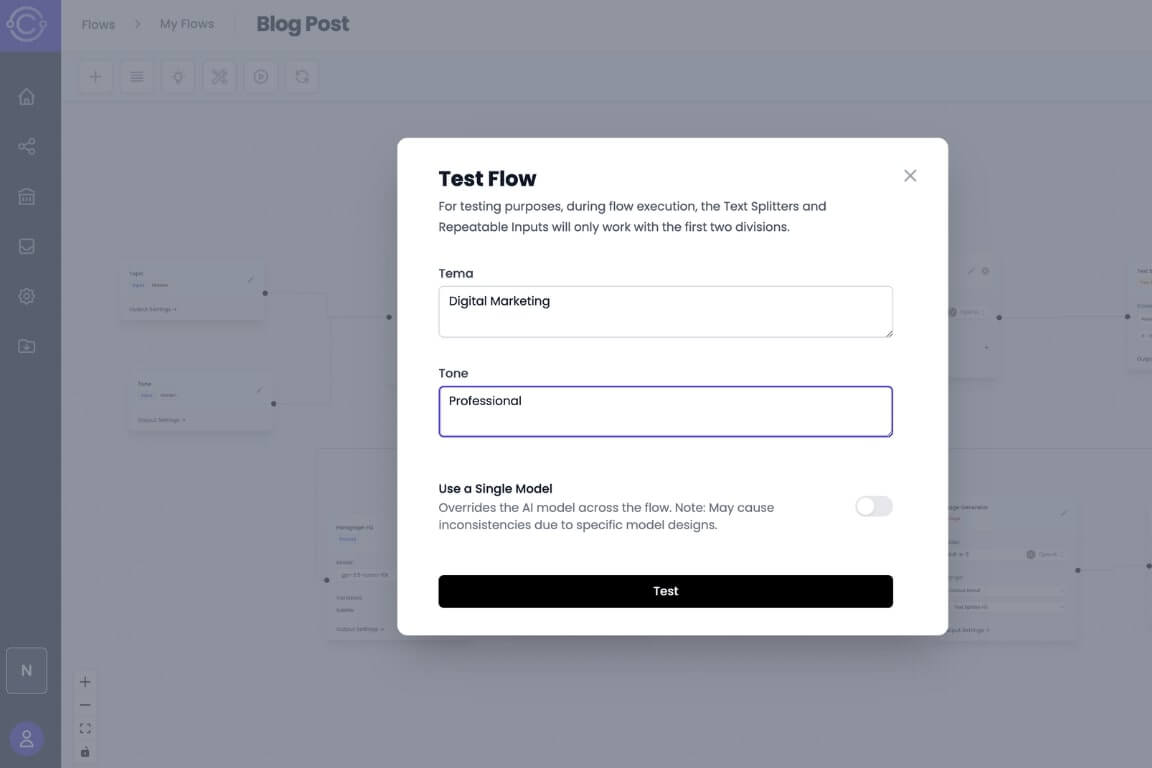
Task: Enable the Use a Single Model toggle
Action: [873, 506]
